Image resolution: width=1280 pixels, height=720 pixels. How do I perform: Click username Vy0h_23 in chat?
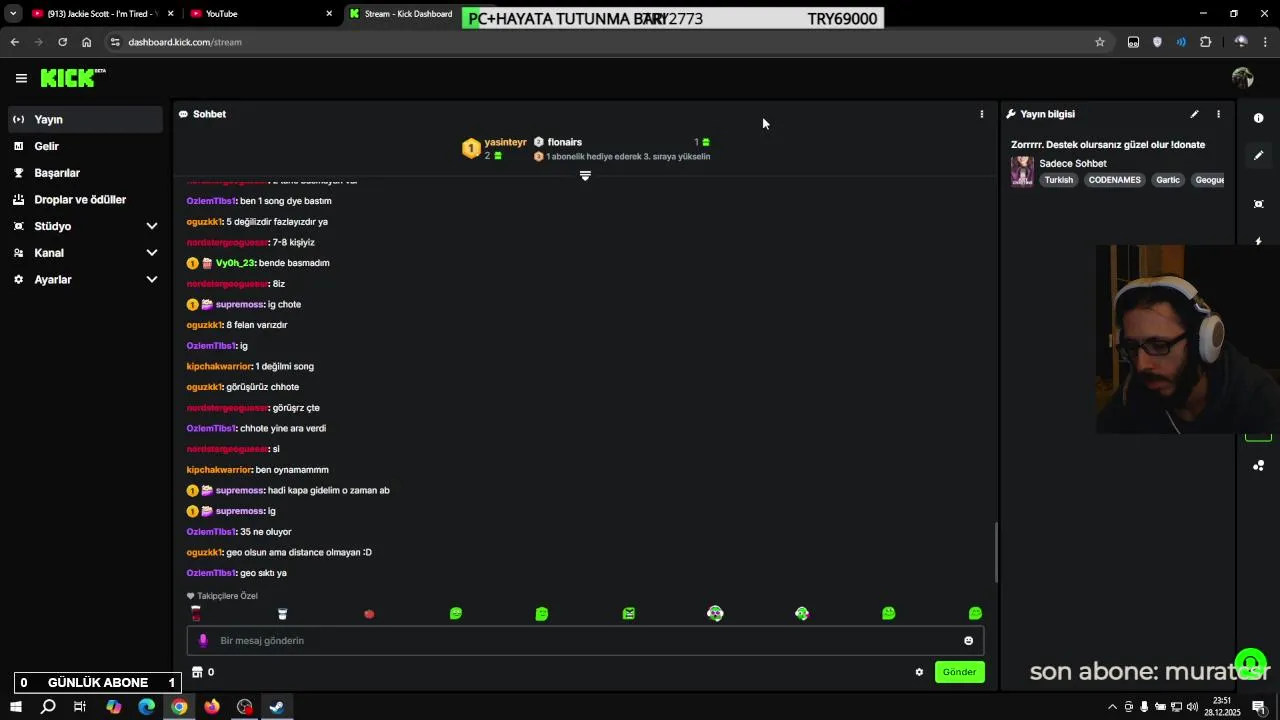point(235,263)
